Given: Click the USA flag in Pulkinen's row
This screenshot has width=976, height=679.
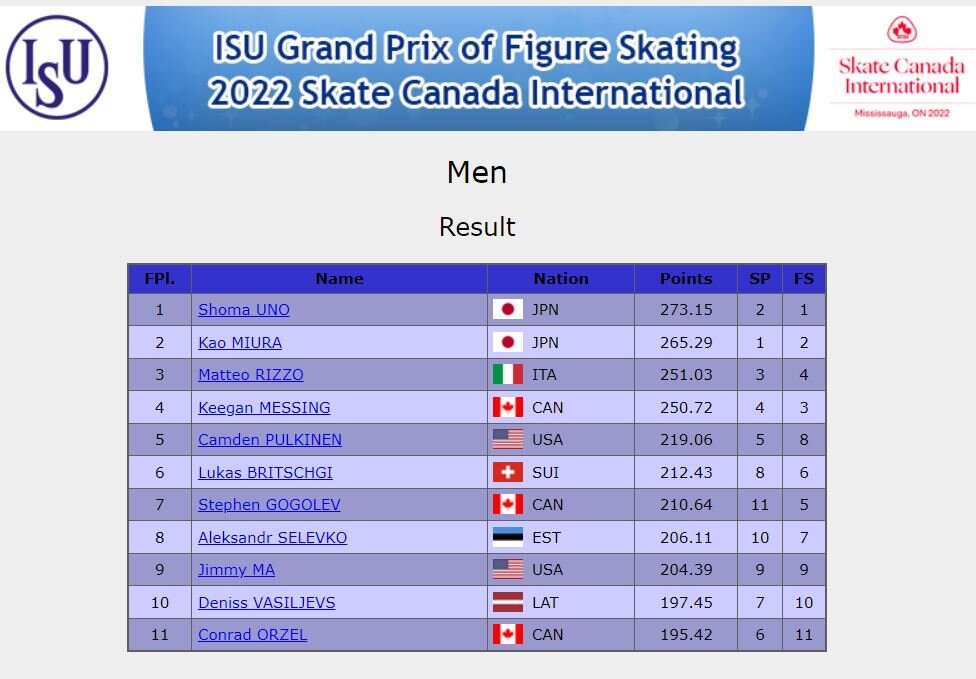Looking at the screenshot, I should tap(507, 439).
